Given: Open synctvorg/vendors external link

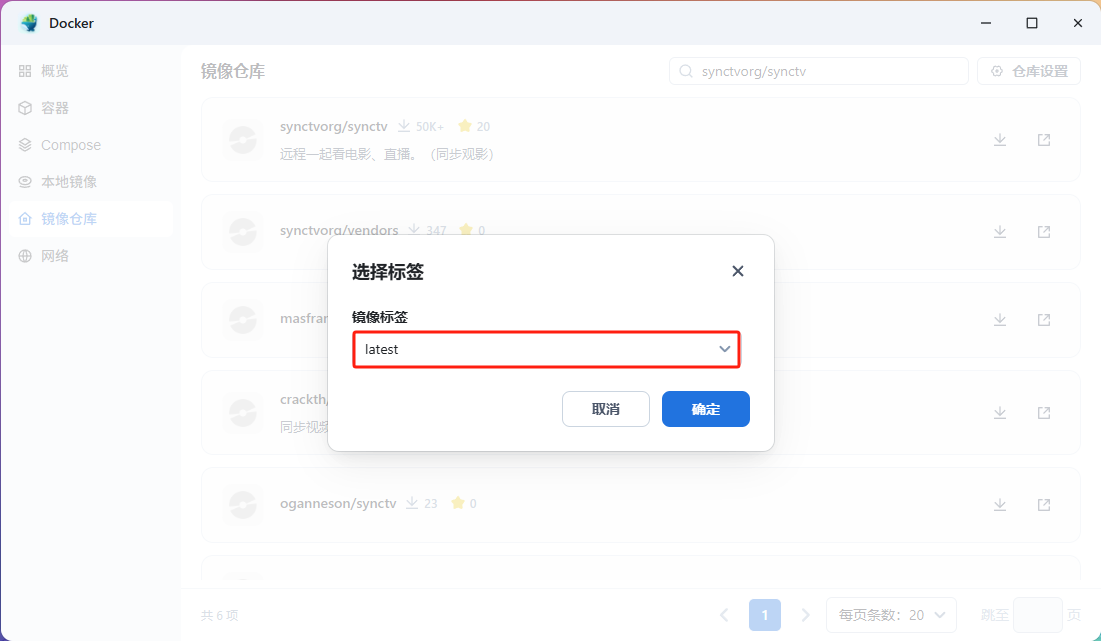Looking at the screenshot, I should (1044, 232).
